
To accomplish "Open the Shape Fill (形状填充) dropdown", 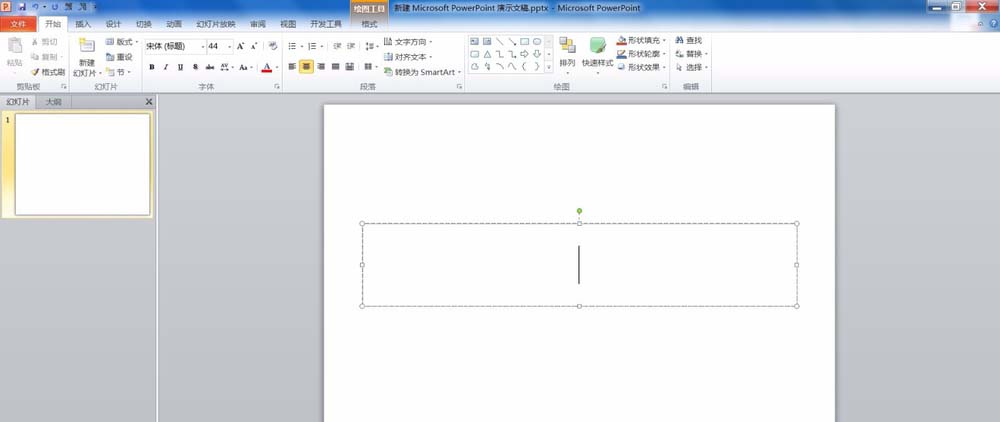I will click(642, 40).
